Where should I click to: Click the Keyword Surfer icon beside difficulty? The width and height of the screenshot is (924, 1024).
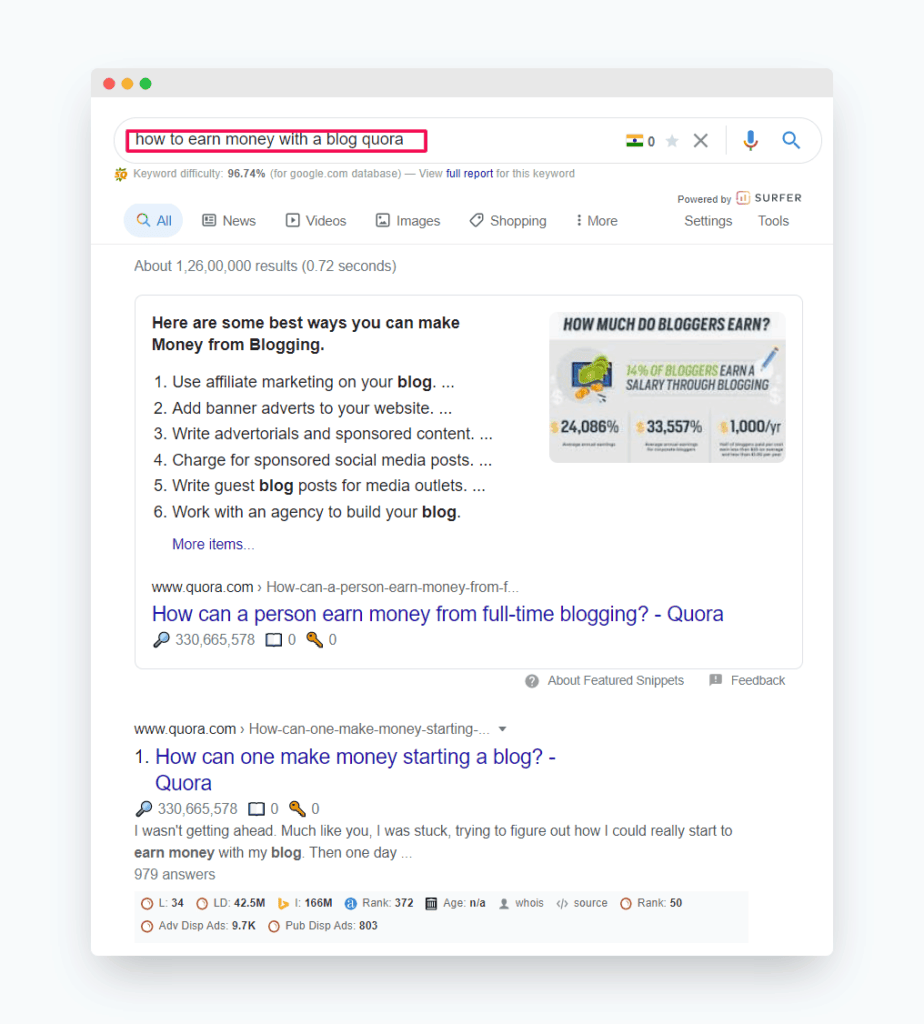(x=121, y=174)
